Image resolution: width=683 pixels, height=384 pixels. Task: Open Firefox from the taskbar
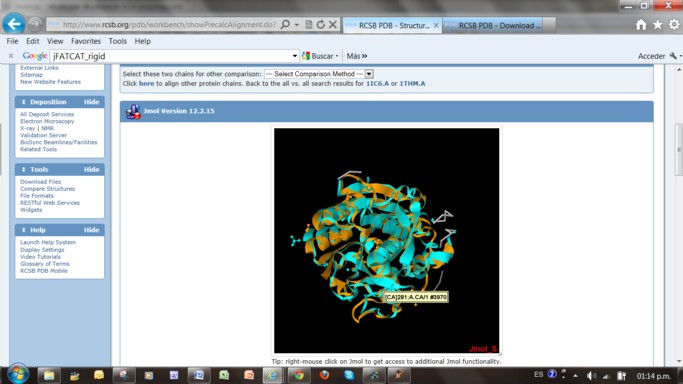tap(324, 375)
